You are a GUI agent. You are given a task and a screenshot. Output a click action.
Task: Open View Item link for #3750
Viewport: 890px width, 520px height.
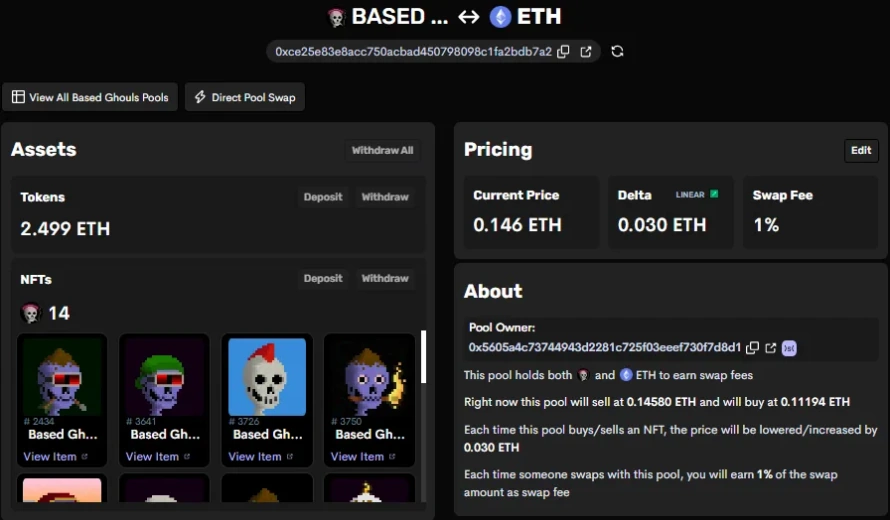357,456
